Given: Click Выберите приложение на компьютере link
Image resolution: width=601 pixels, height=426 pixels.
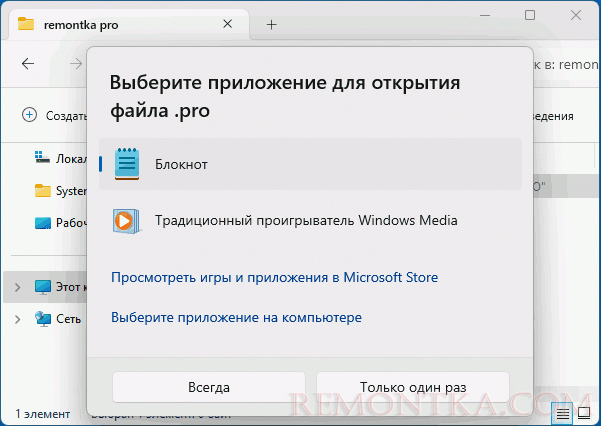Looking at the screenshot, I should 236,317.
